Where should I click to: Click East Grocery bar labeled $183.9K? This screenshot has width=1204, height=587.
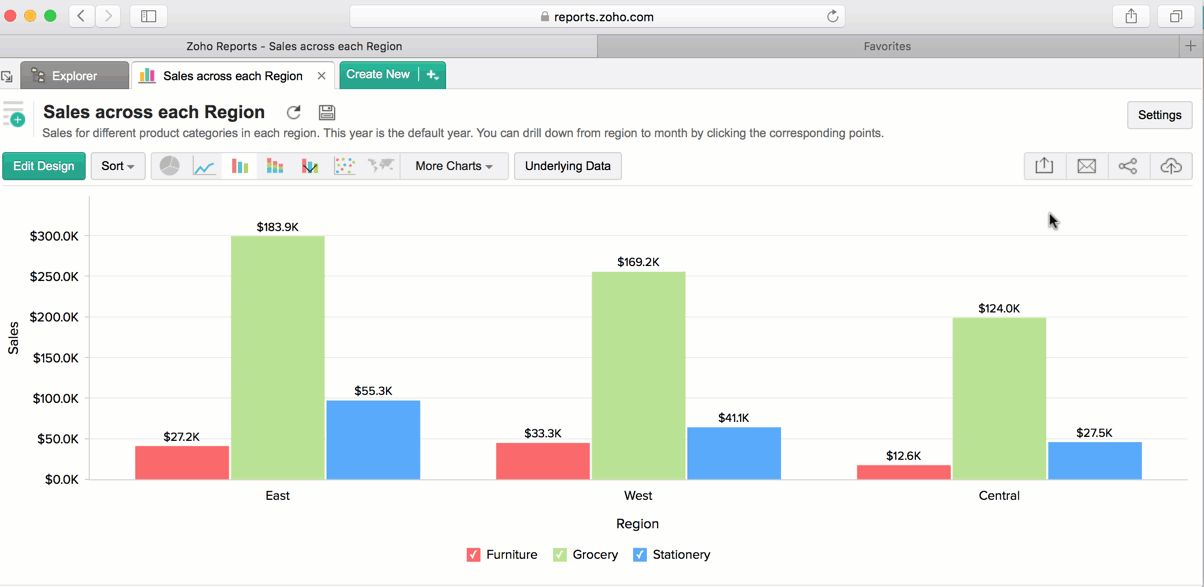tap(278, 358)
